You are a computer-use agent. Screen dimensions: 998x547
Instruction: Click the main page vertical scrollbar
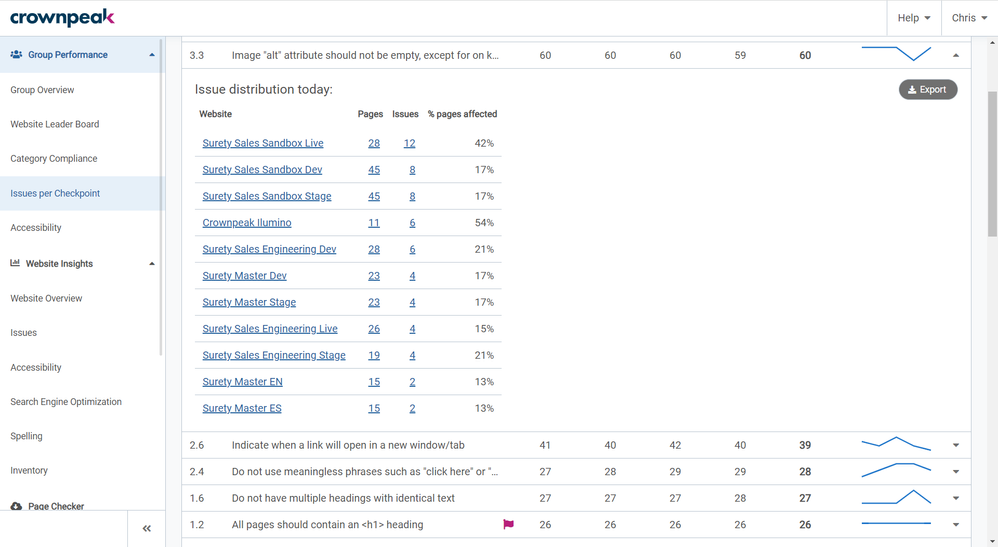click(x=992, y=164)
